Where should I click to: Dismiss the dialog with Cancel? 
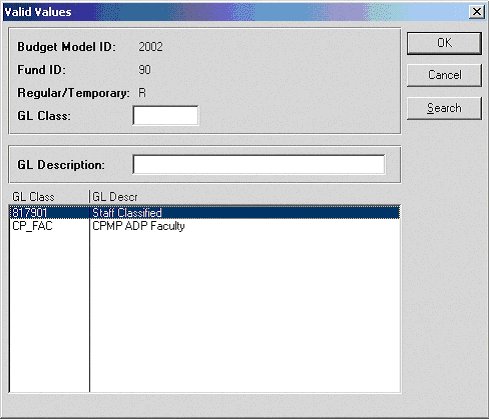coord(444,75)
